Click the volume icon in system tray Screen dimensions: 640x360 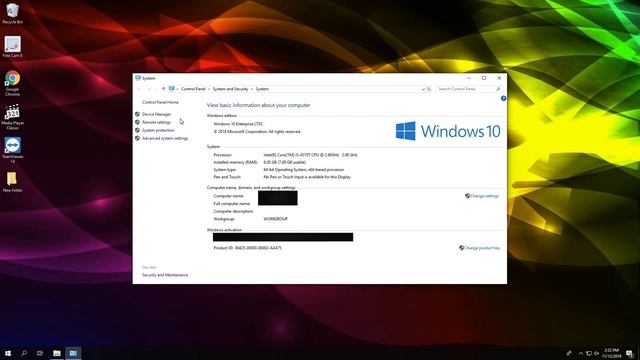(x=596, y=353)
